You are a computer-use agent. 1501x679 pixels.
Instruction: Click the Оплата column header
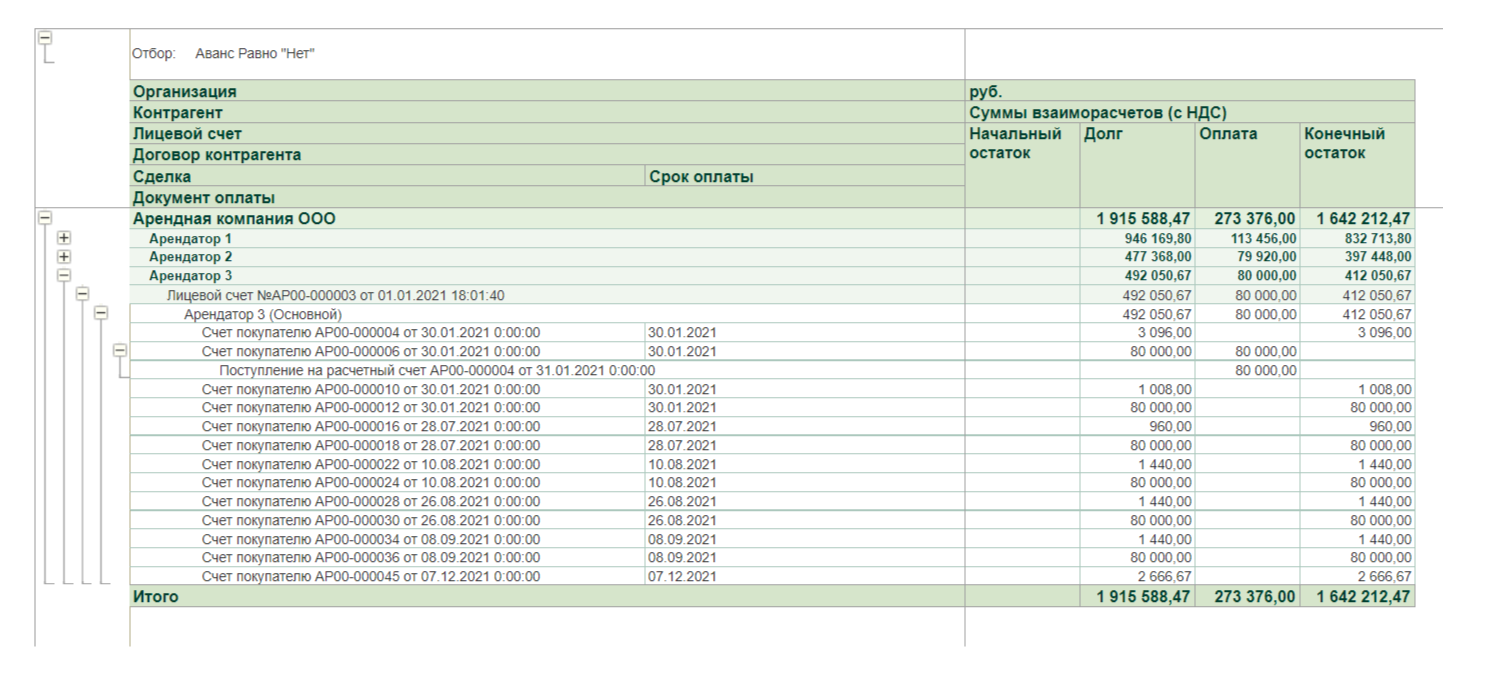(1224, 133)
